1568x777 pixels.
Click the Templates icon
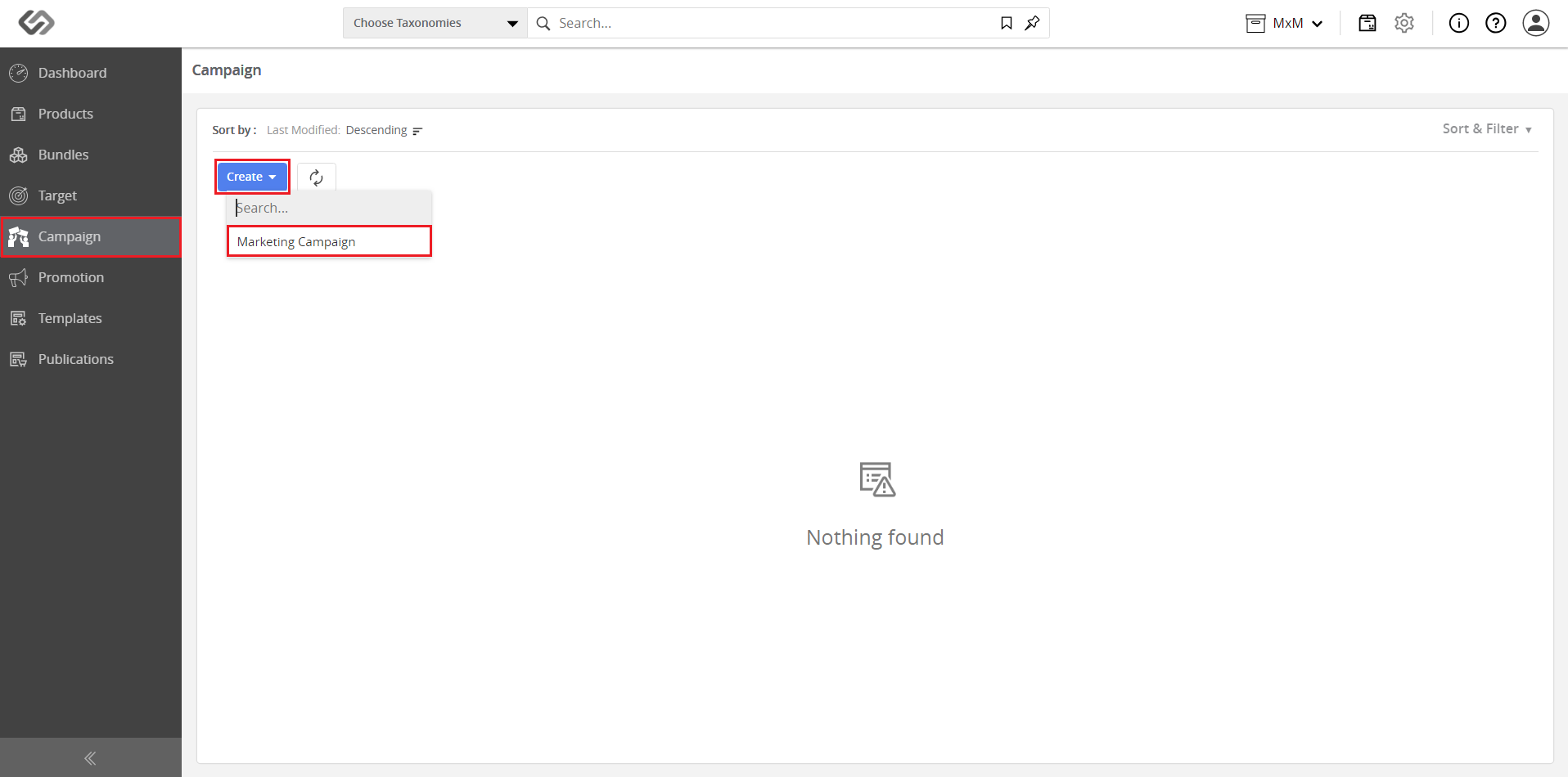coord(18,318)
